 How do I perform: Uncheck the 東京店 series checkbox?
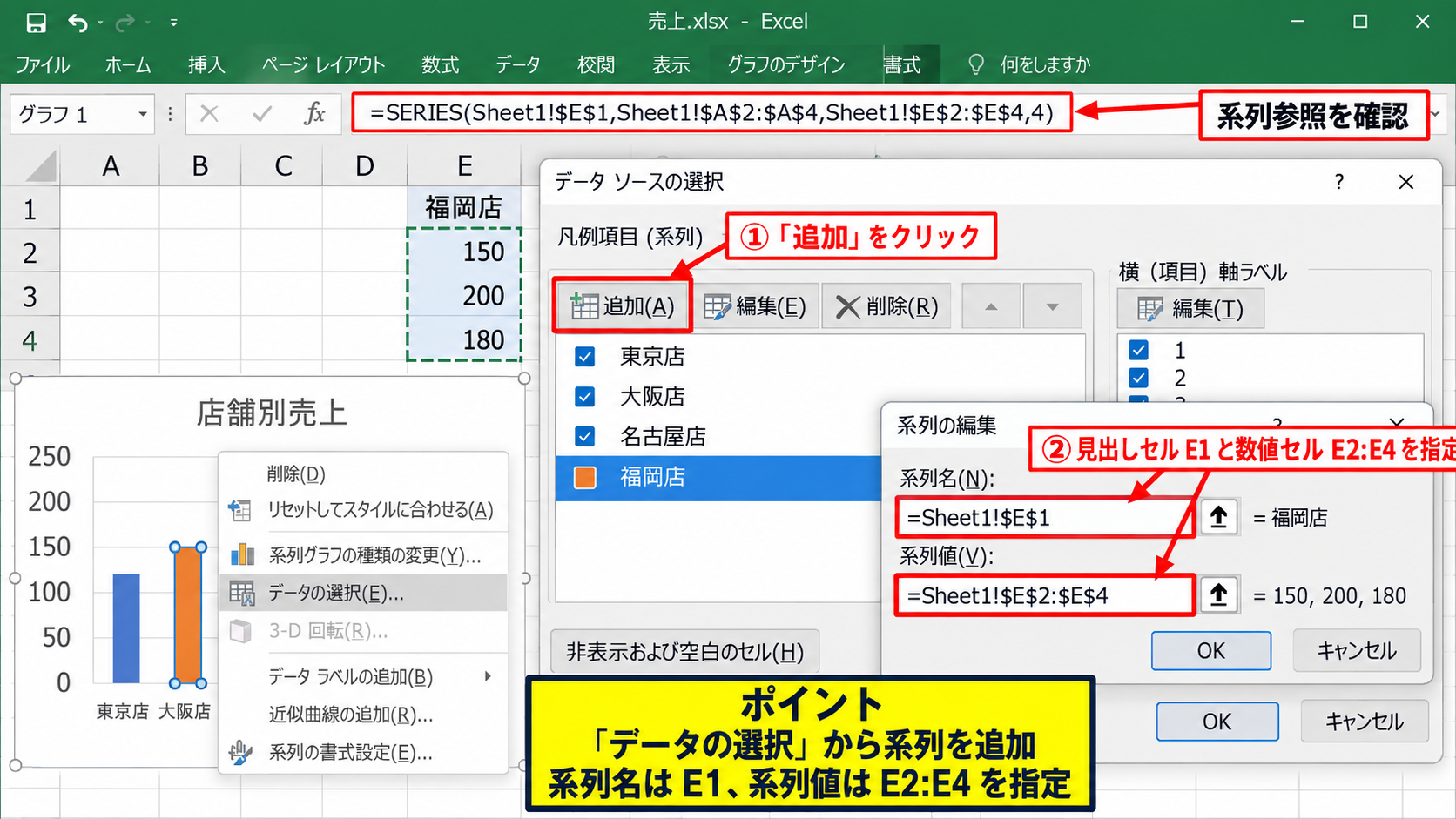point(585,357)
